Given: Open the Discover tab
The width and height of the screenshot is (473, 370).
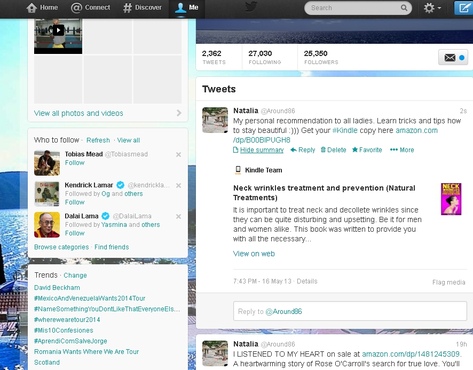Looking at the screenshot, I should pyautogui.click(x=142, y=8).
